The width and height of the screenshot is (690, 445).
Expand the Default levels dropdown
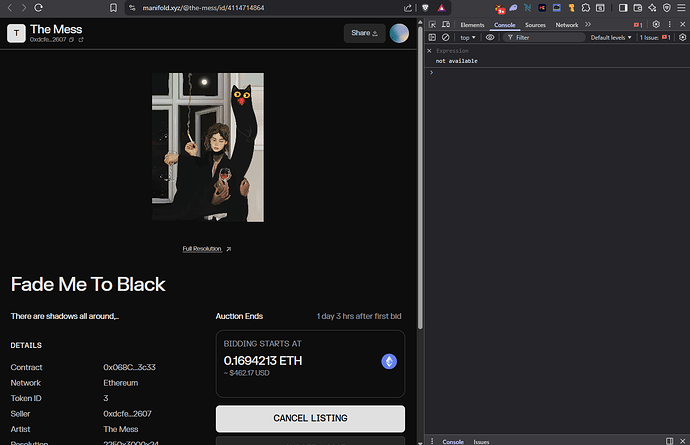(611, 37)
